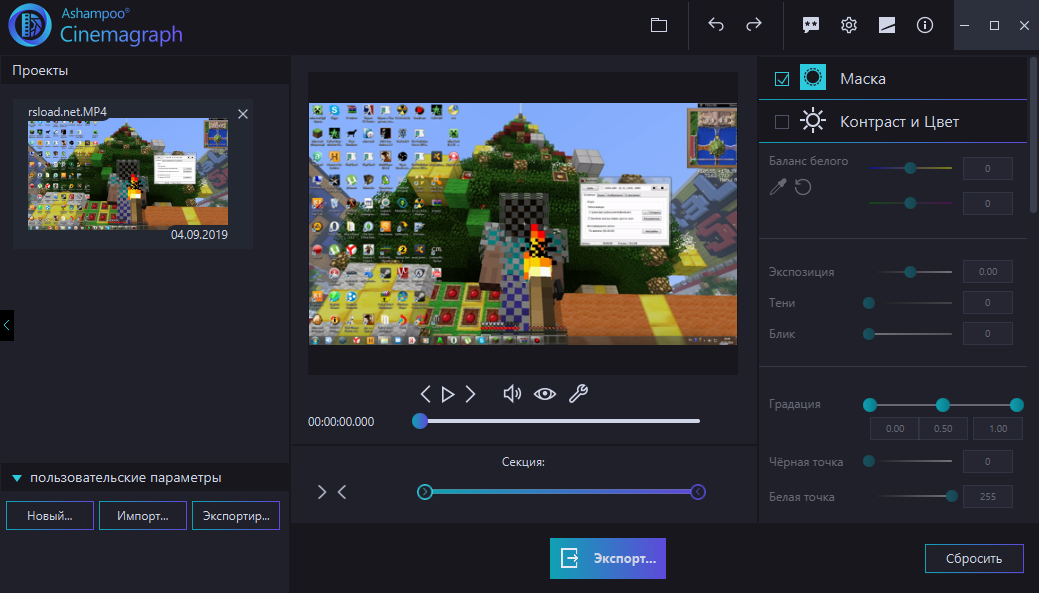Click the lower Баланс белого tint slider handle

pyautogui.click(x=910, y=203)
